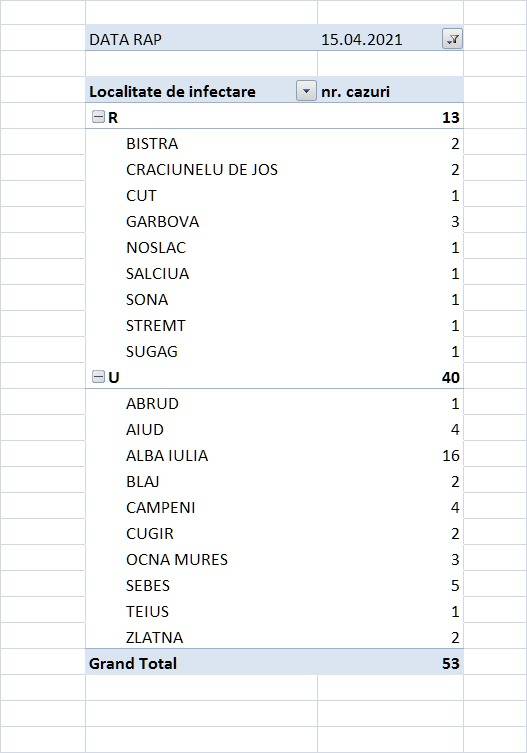
Task: Click the nr. cazuri column header
Action: (x=355, y=91)
